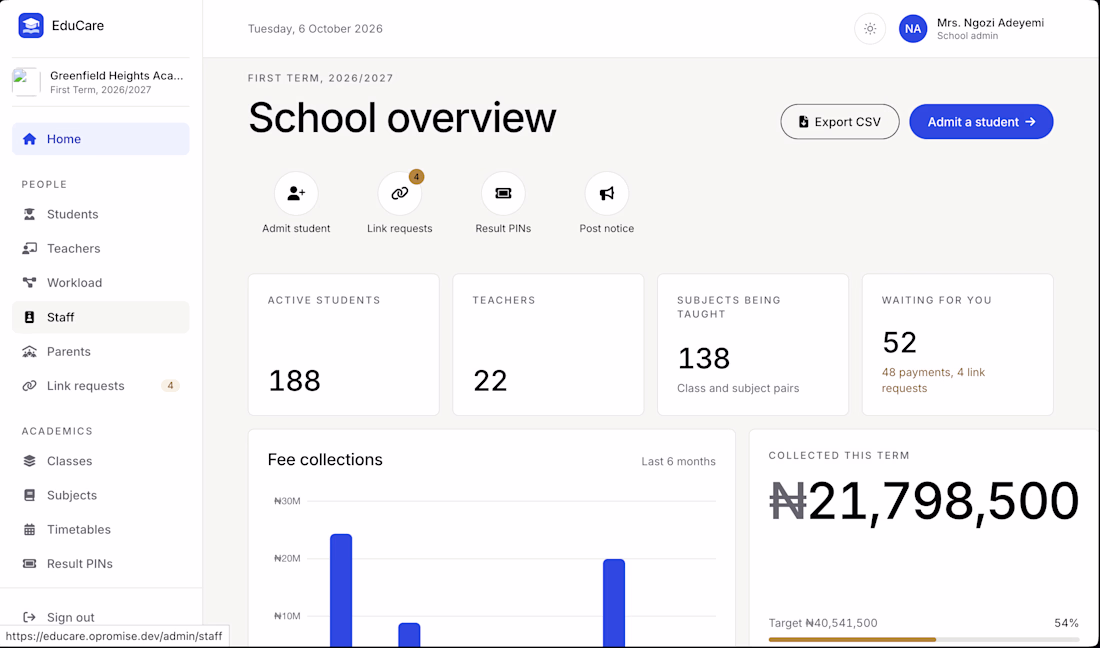The width and height of the screenshot is (1100, 648).
Task: Open the Workload sidebar item
Action: click(100, 283)
